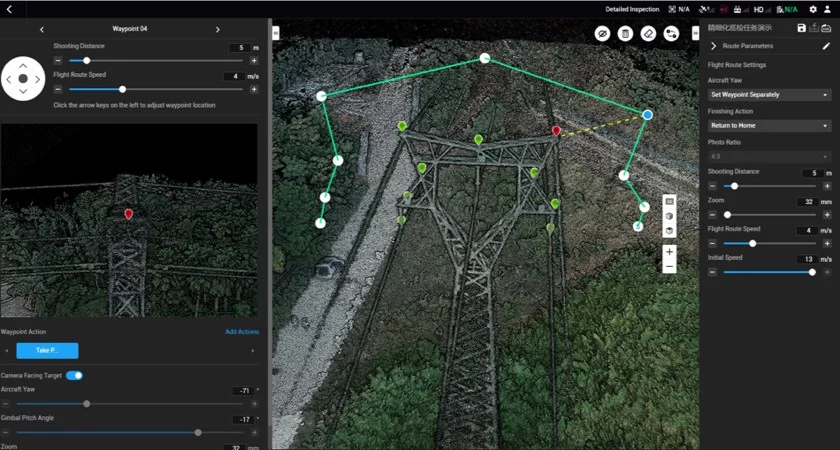Go back with the top-left arrow
The height and width of the screenshot is (450, 840).
(x=9, y=9)
